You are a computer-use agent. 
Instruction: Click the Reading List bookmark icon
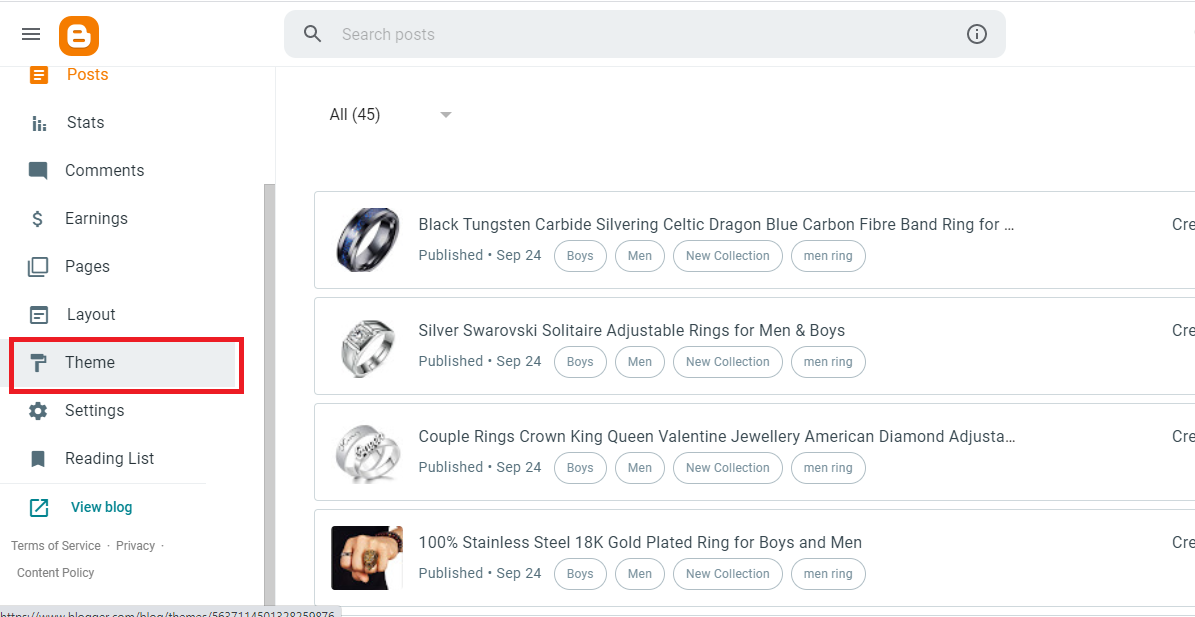[38, 459]
